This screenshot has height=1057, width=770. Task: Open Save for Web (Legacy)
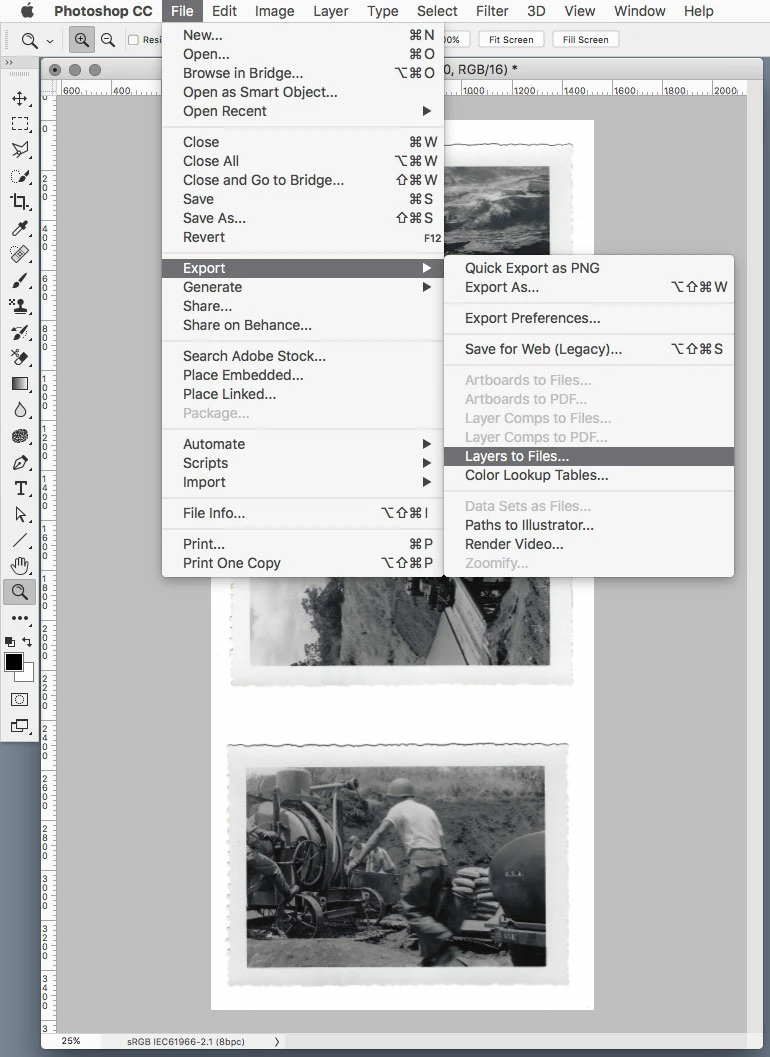(589, 349)
